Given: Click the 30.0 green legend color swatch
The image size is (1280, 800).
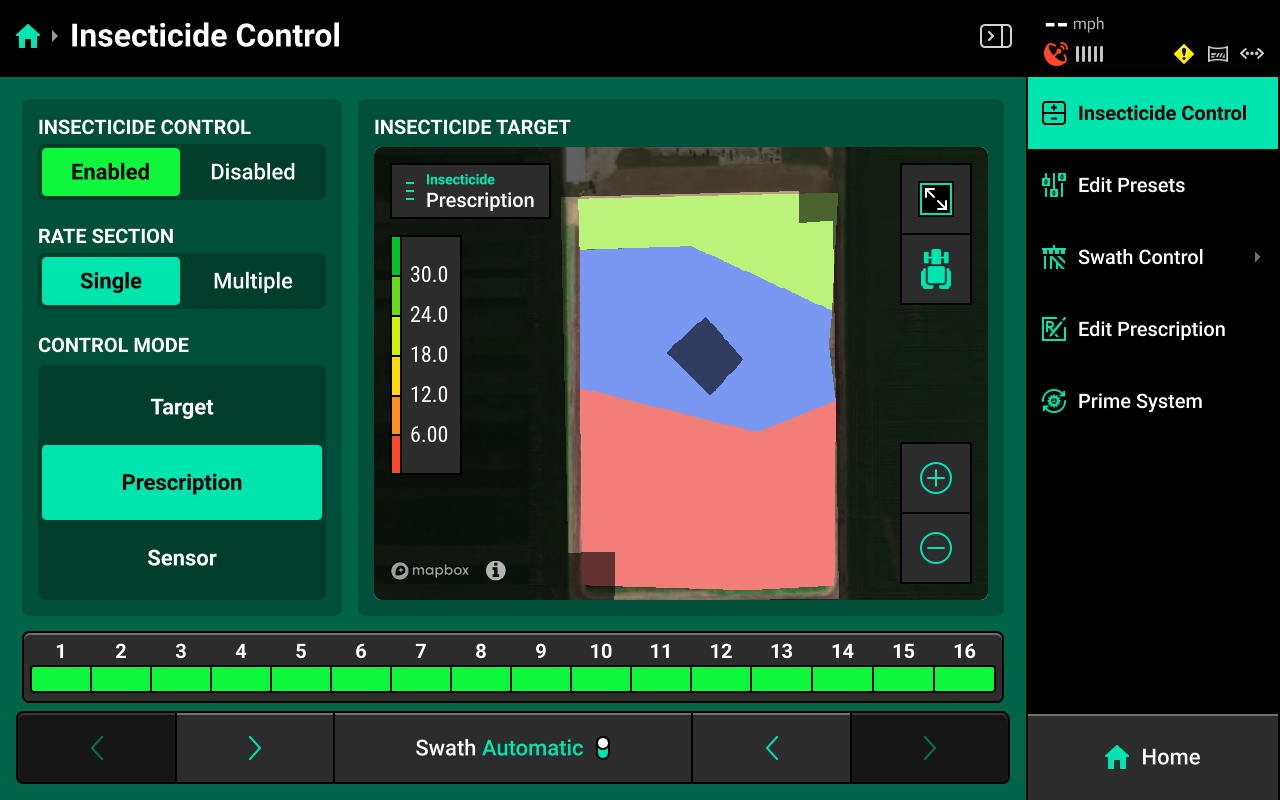Looking at the screenshot, I should coord(396,257).
